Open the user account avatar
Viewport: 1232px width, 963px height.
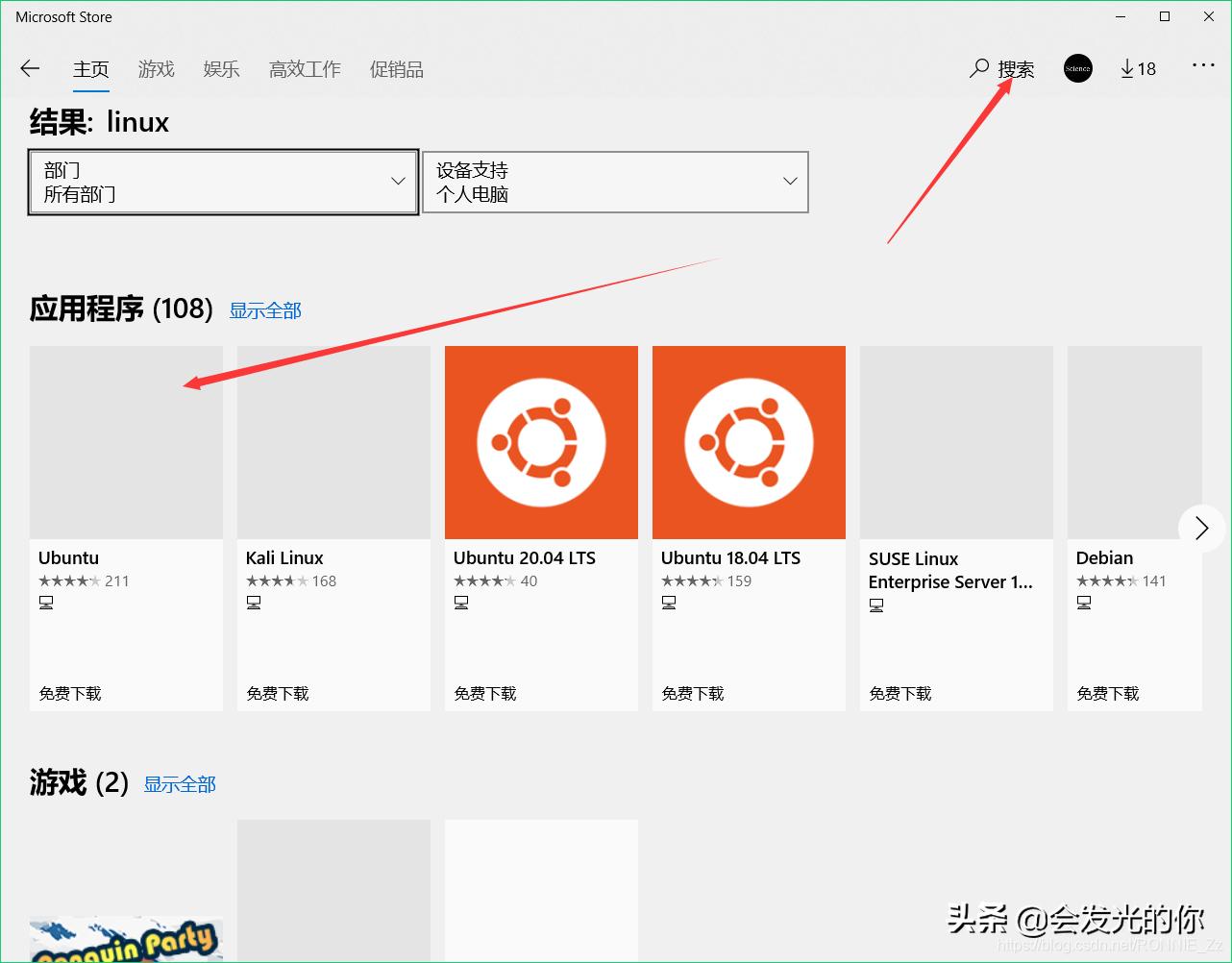1078,68
